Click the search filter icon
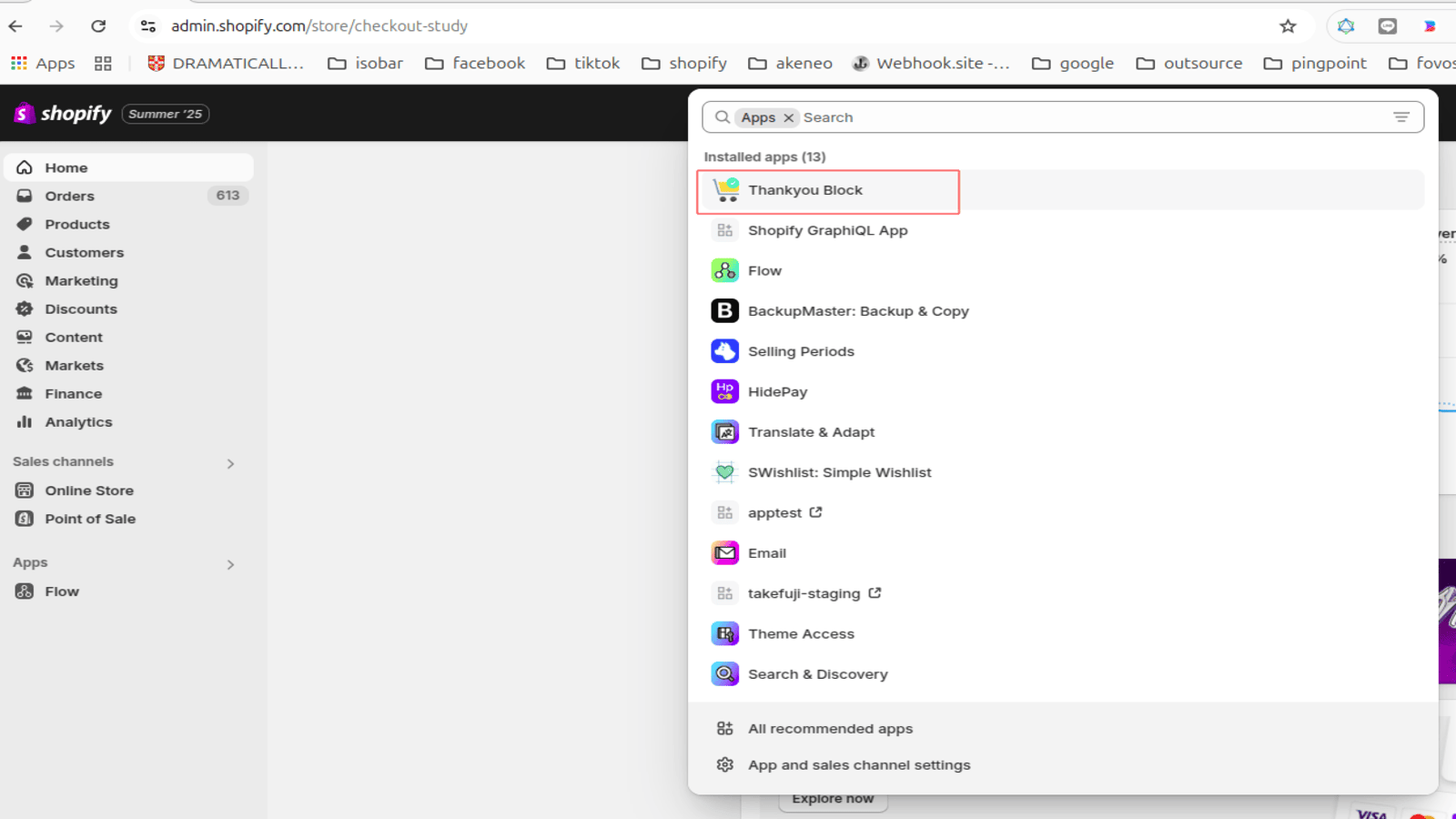1456x819 pixels. [1401, 117]
